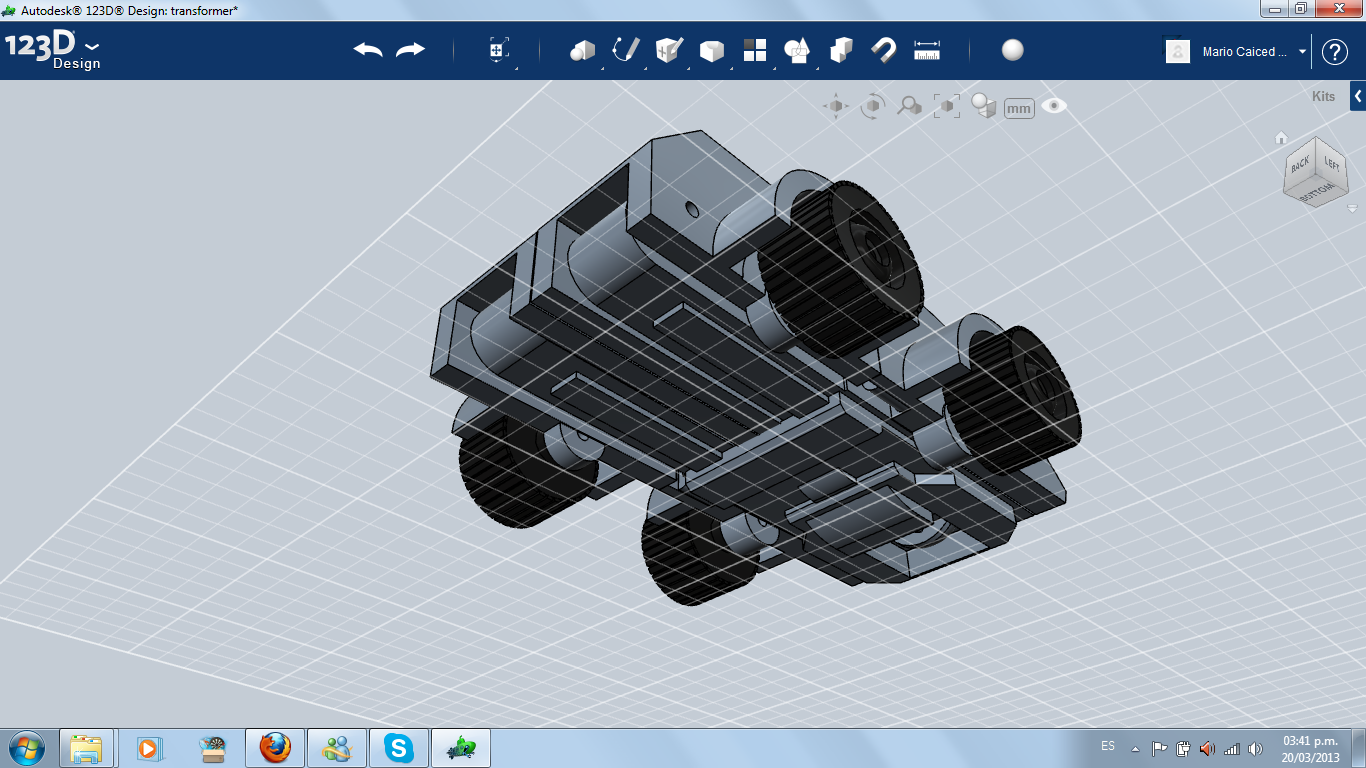This screenshot has width=1366, height=768.
Task: Click the Home view icon
Action: click(1281, 138)
